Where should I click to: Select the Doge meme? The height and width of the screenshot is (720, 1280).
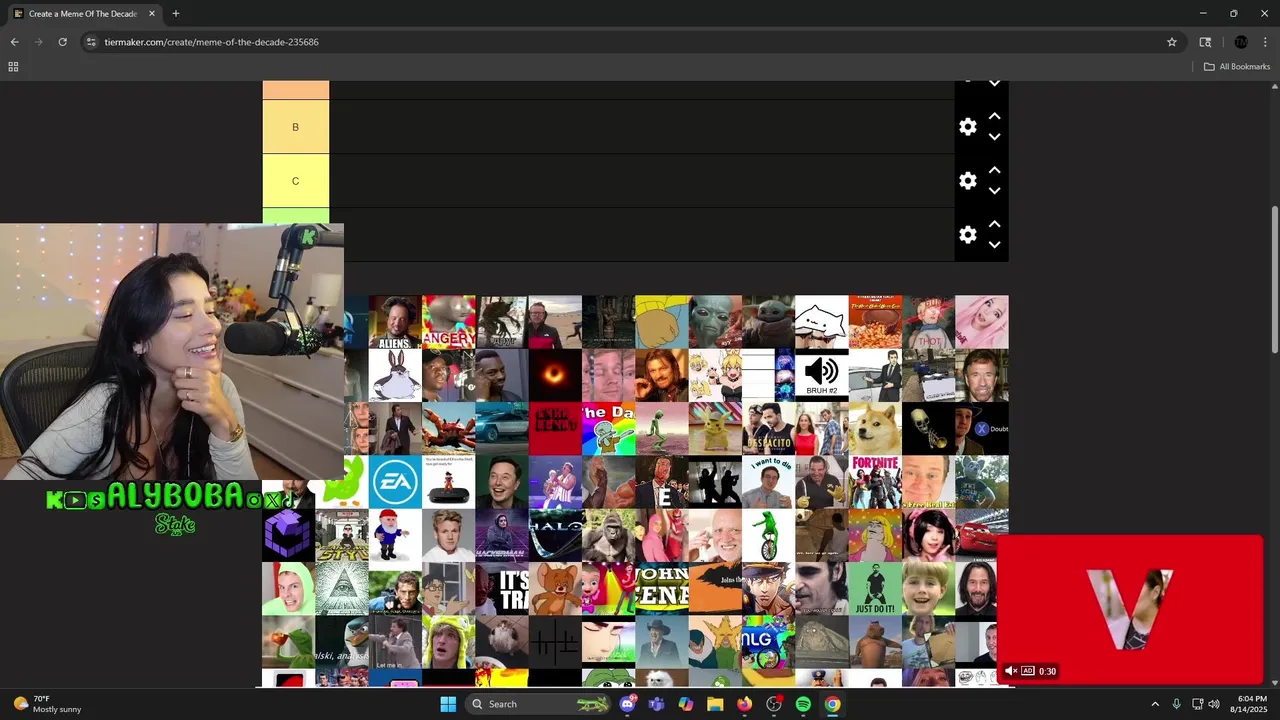point(875,428)
